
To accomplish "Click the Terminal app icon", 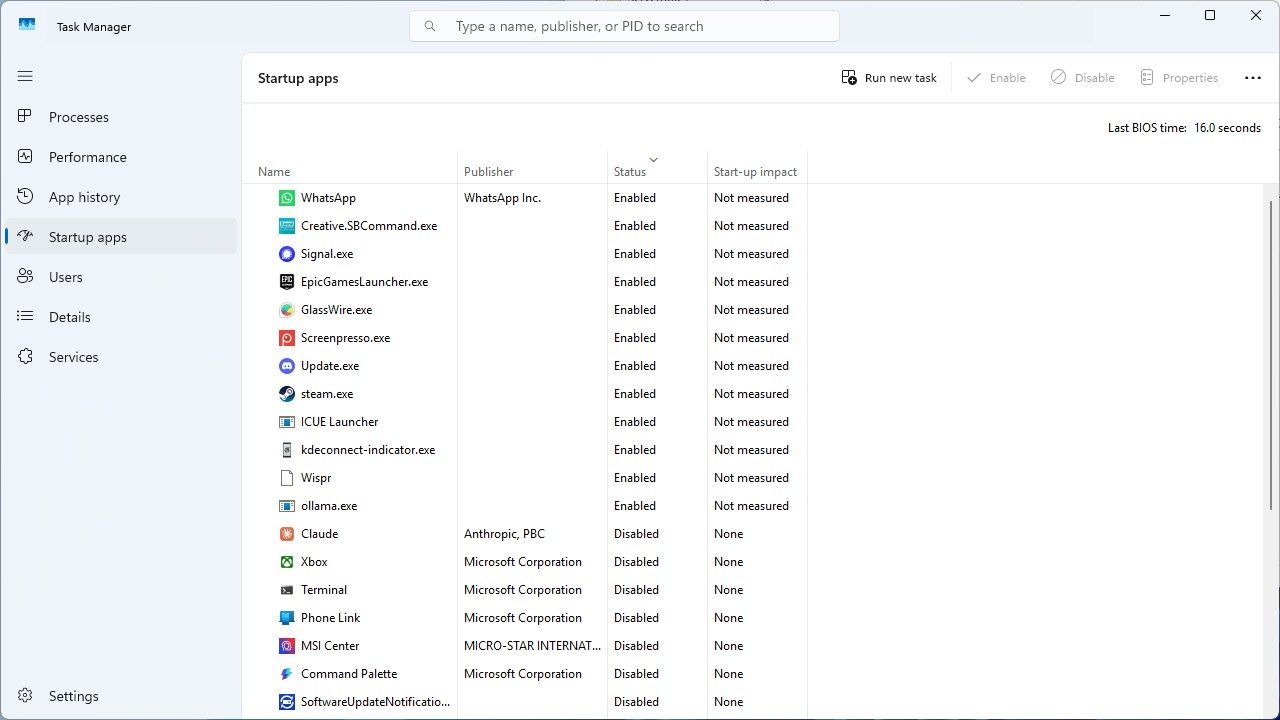I will point(287,590).
